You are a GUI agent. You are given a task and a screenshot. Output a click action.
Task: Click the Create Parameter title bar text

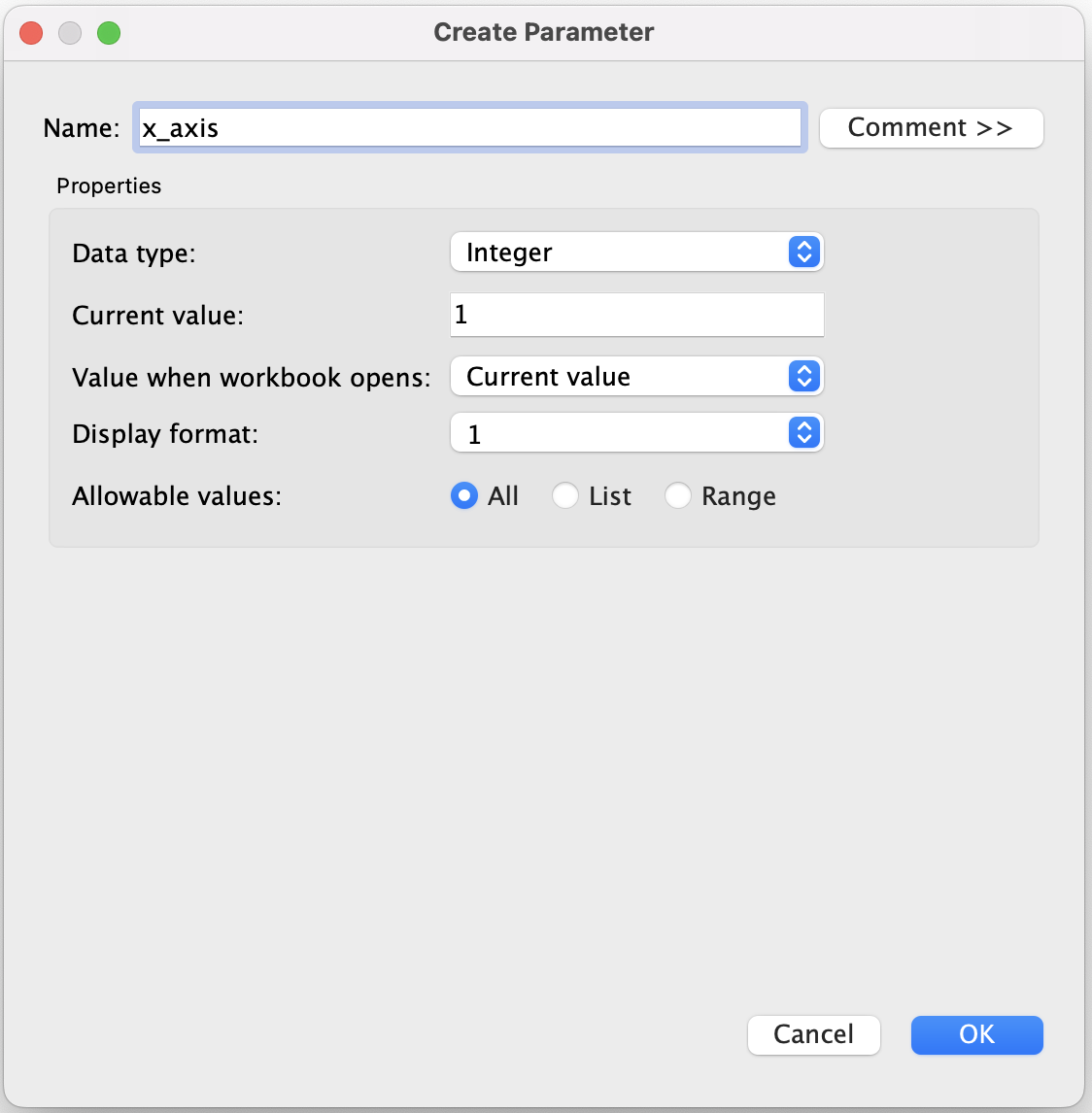click(x=543, y=33)
